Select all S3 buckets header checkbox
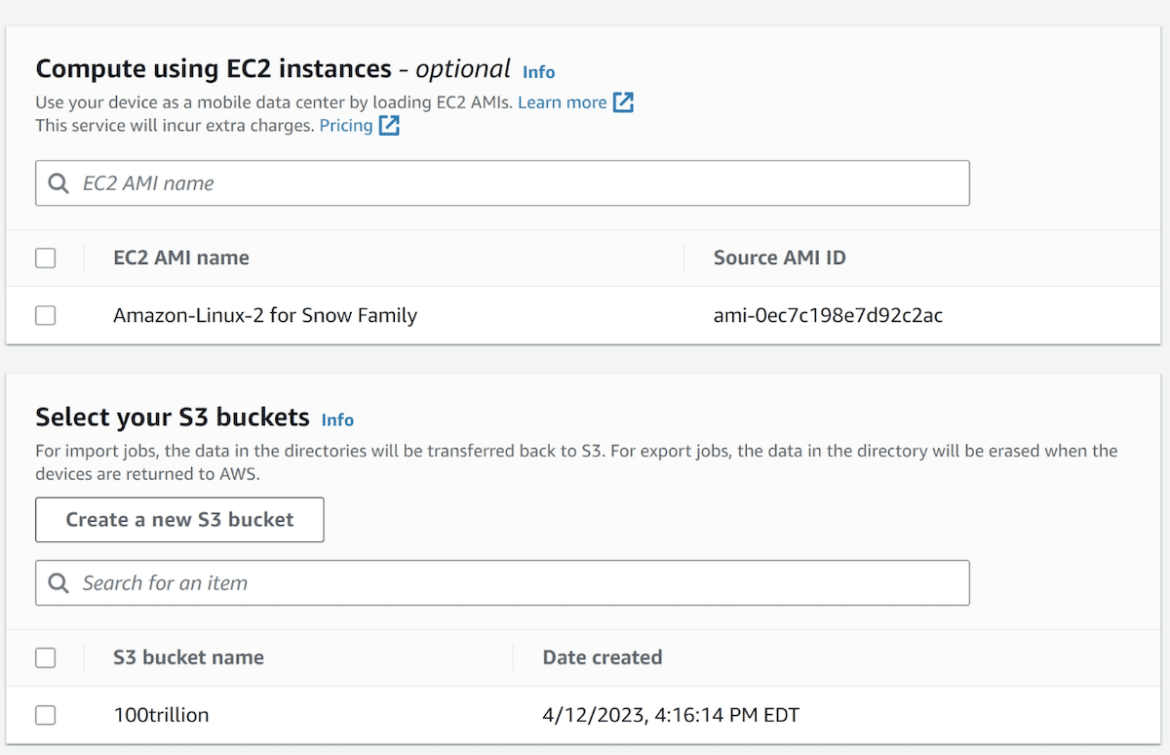 click(x=46, y=658)
